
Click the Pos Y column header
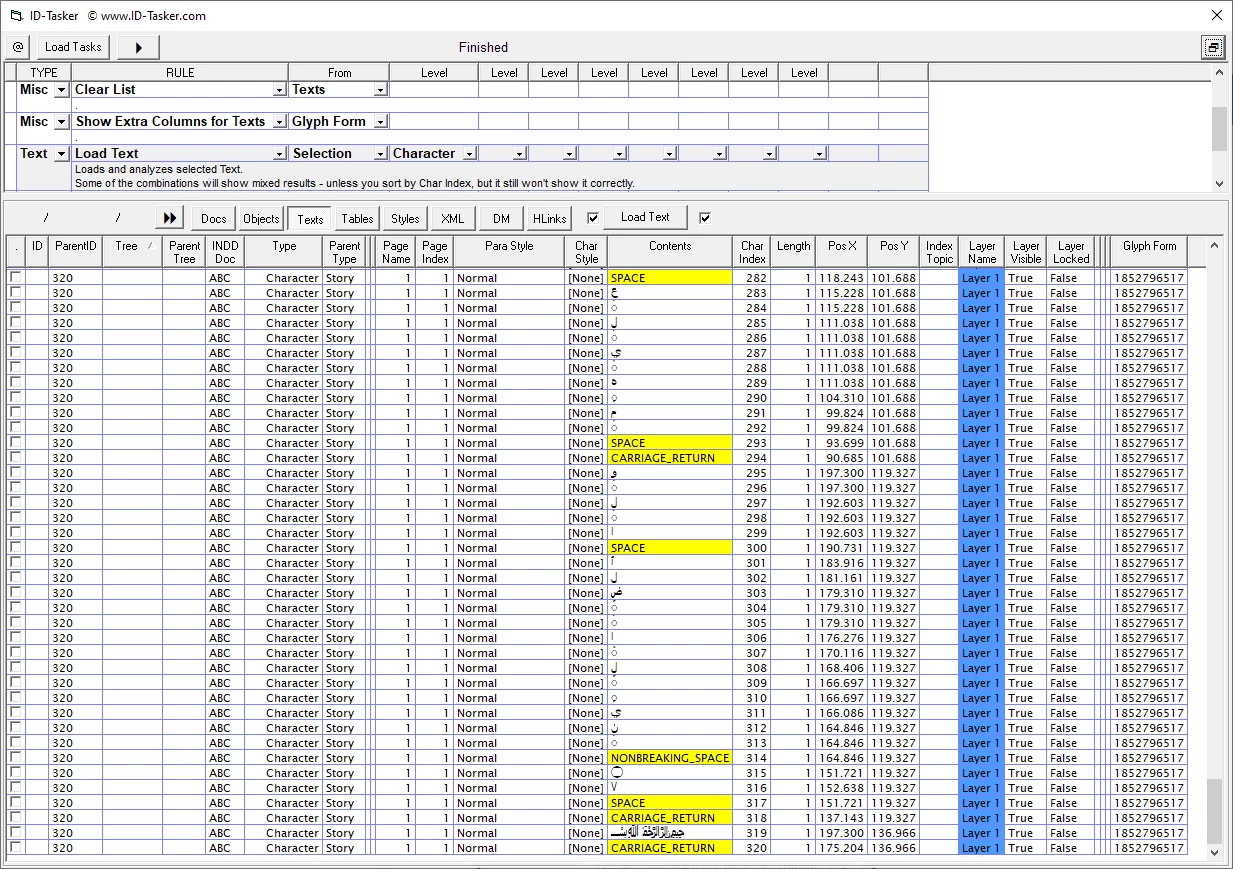click(x=894, y=251)
